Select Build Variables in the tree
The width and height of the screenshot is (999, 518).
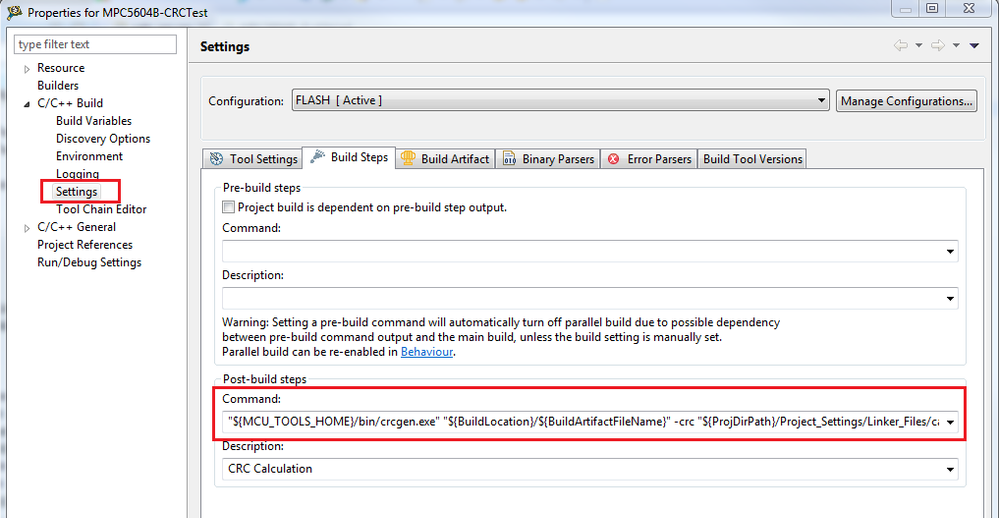click(94, 120)
